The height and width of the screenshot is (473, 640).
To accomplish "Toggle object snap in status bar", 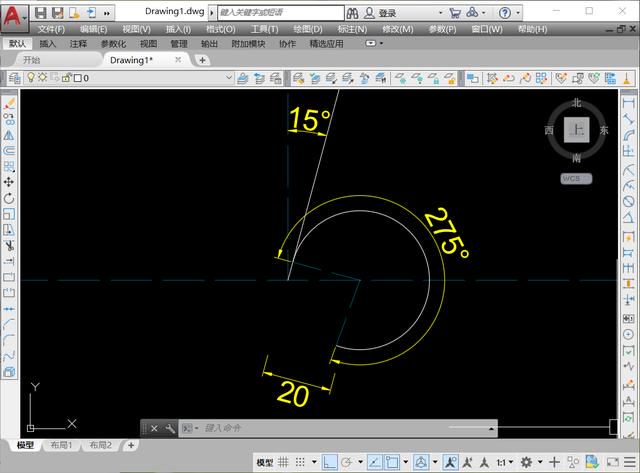I will coord(391,462).
